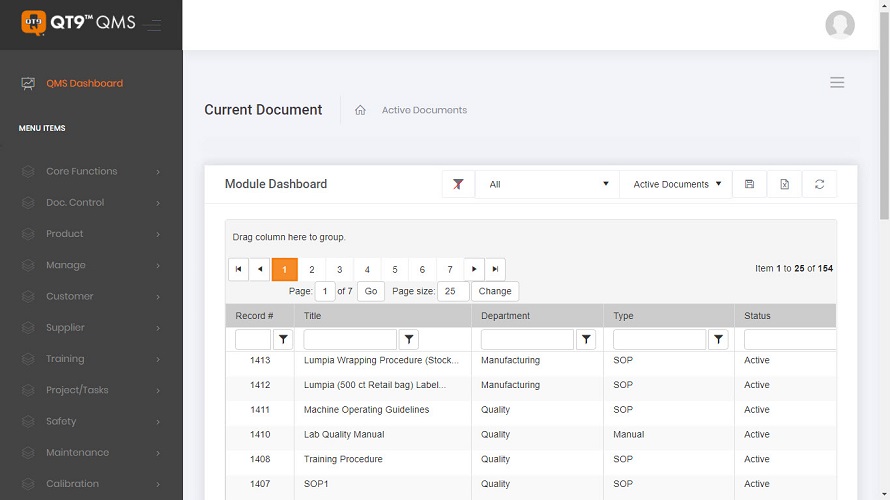Click the refresh icon in Module Dashboard
The height and width of the screenshot is (500, 890).
(x=819, y=184)
